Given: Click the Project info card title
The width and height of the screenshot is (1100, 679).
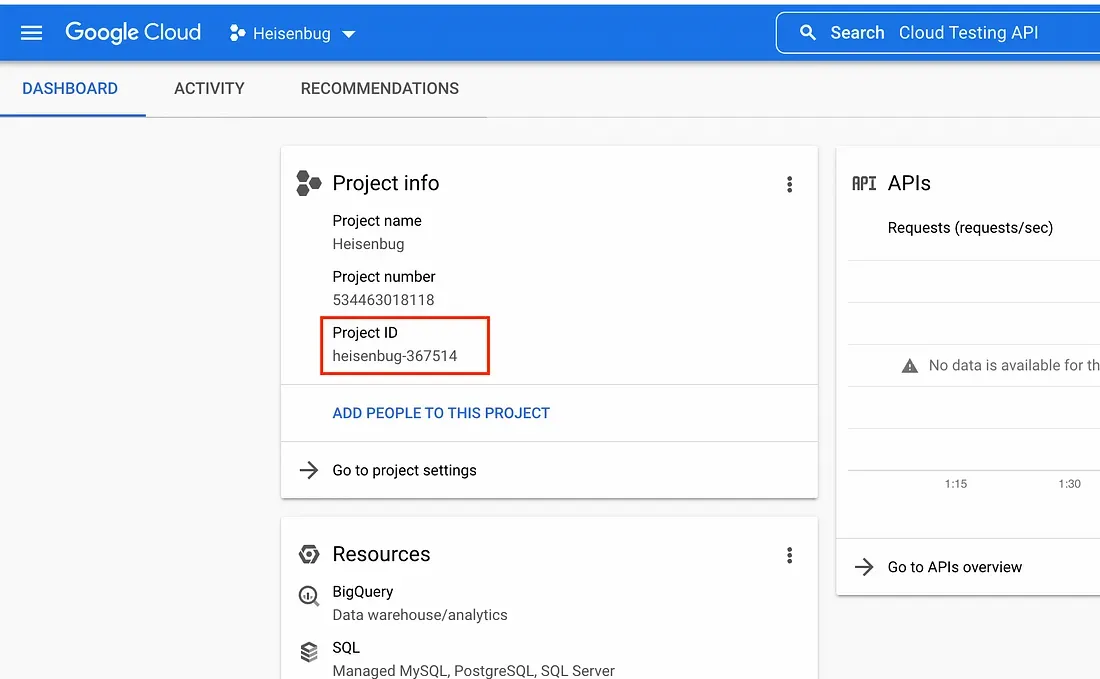Looking at the screenshot, I should (x=386, y=183).
